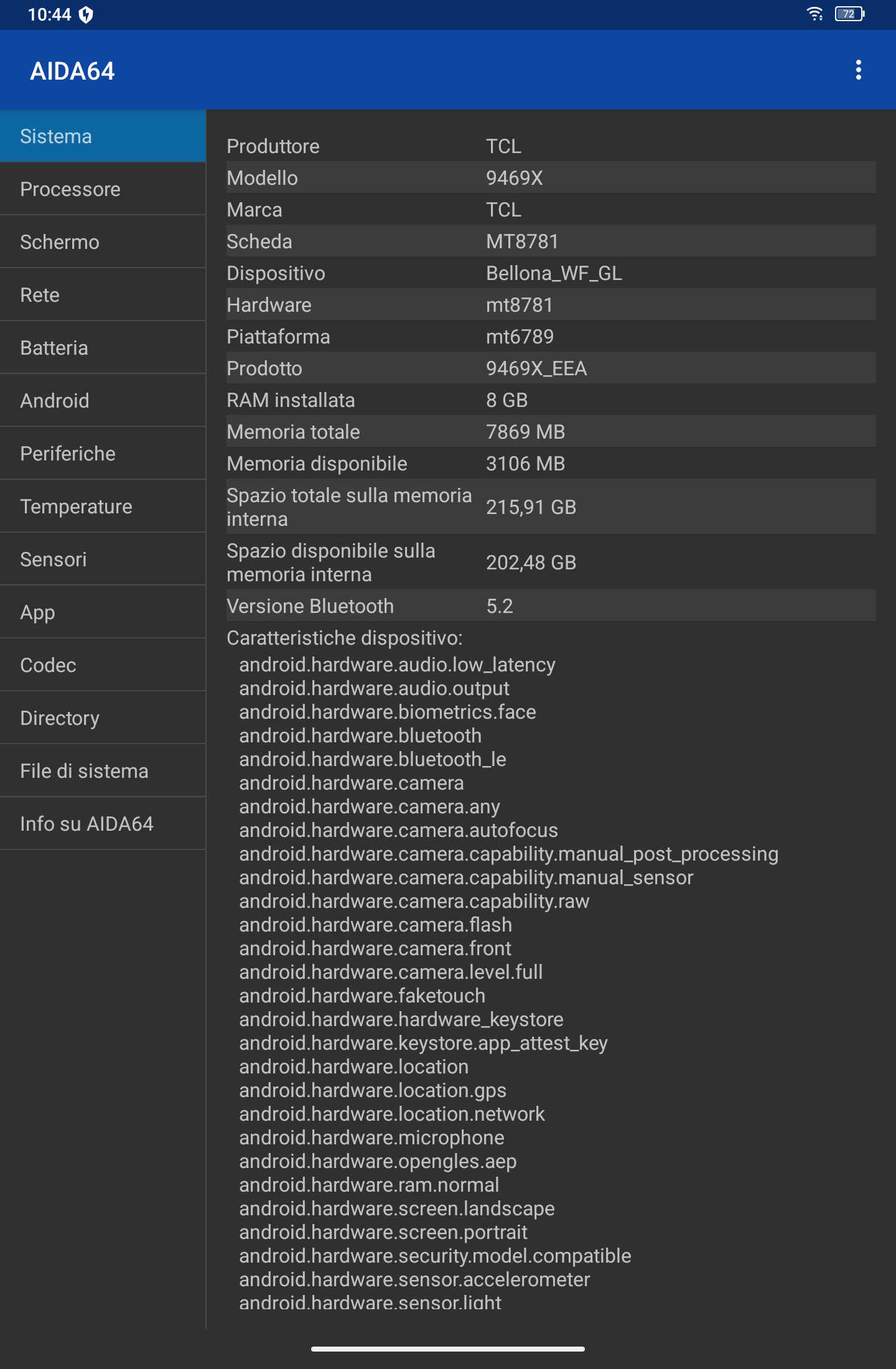The image size is (896, 1369).
Task: Select the Memoria totale row
Action: [551, 432]
